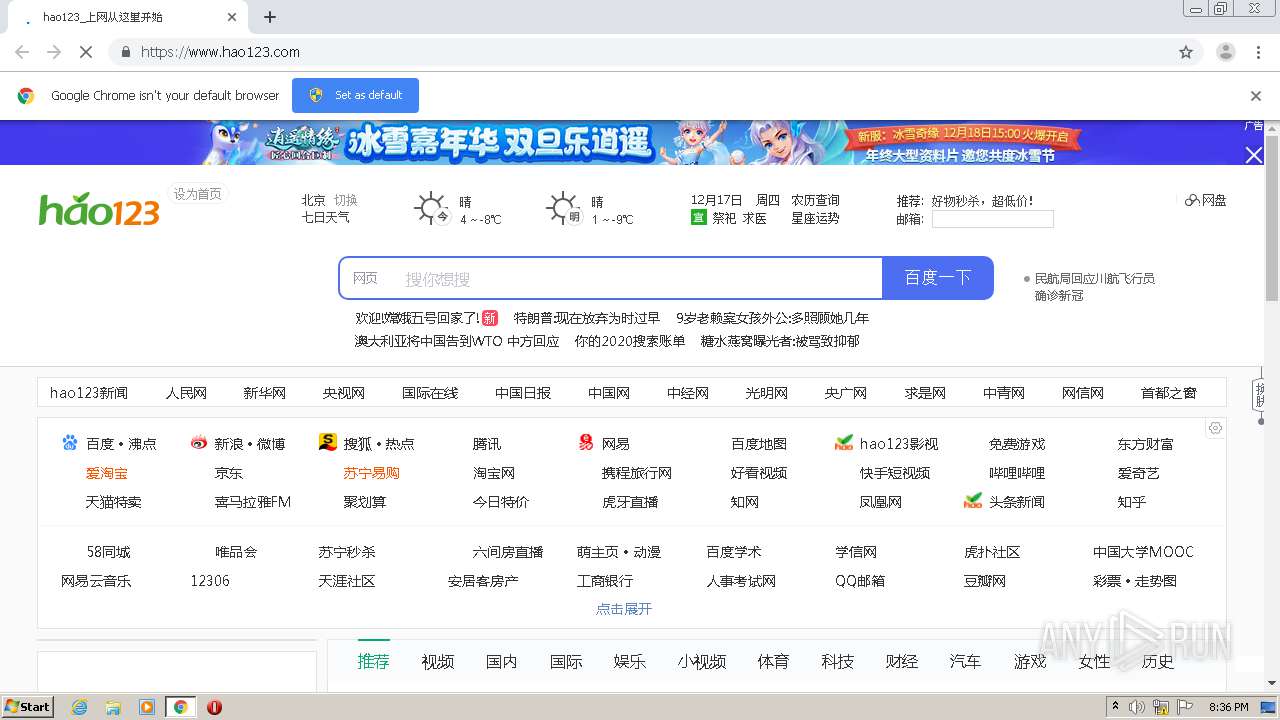This screenshot has height=720, width=1280.
Task: Open the Windows Start menu
Action: click(27, 707)
